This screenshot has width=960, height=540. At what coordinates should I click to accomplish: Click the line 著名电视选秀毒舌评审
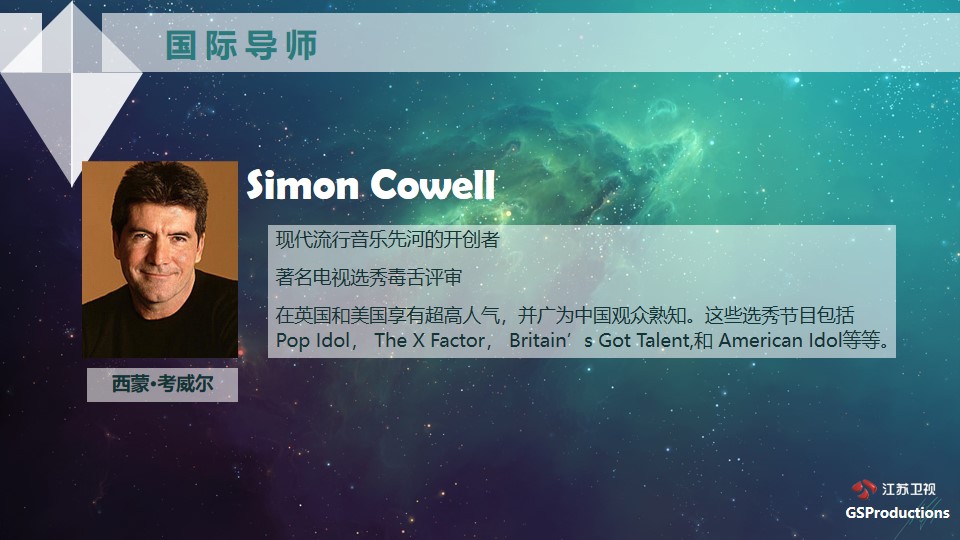pos(369,277)
